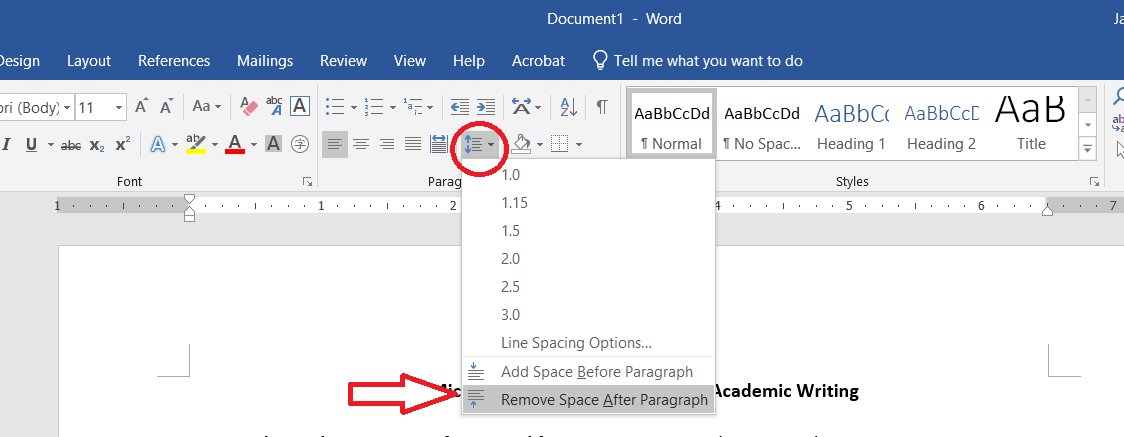This screenshot has height=437, width=1124.
Task: Open the Acrobat tab
Action: tap(538, 61)
